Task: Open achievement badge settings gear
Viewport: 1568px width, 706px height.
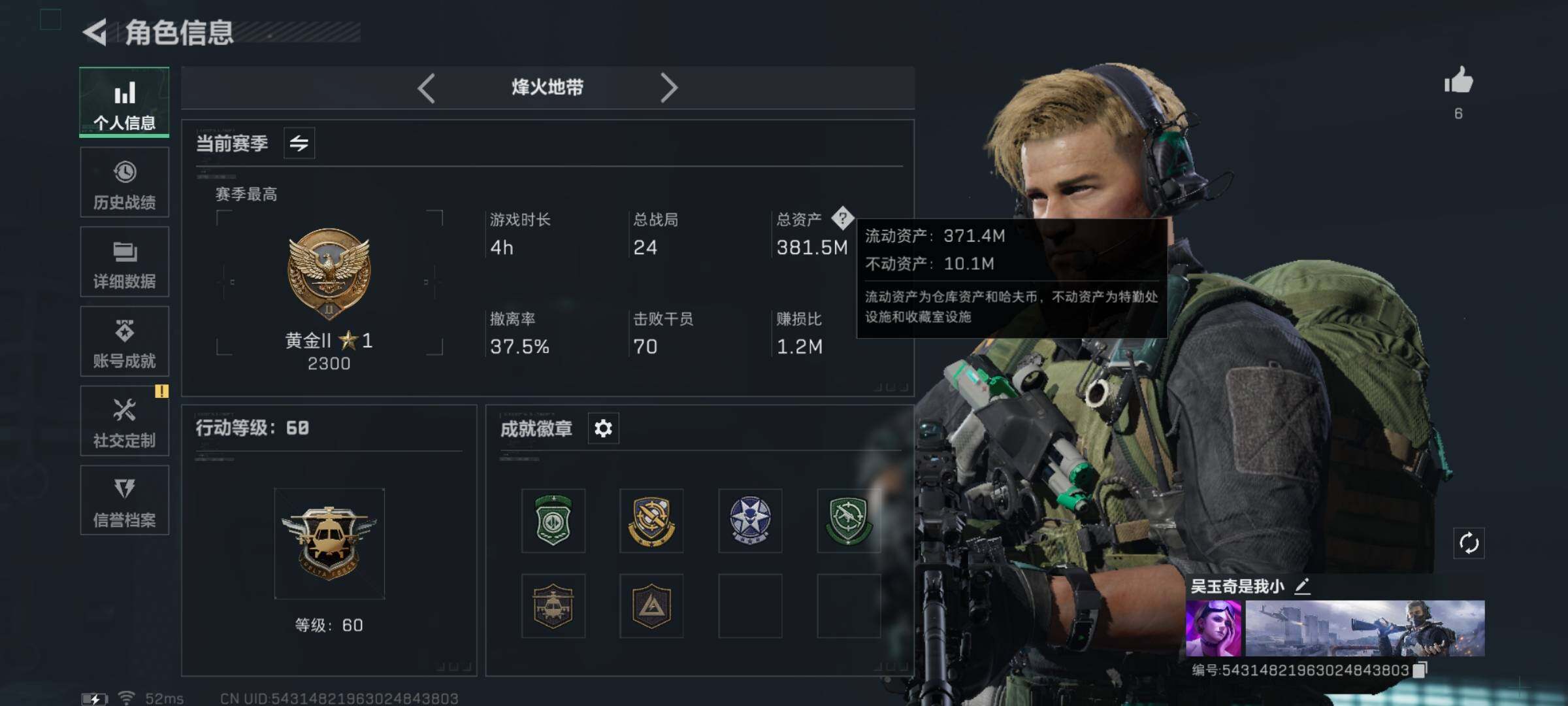Action: pos(603,428)
